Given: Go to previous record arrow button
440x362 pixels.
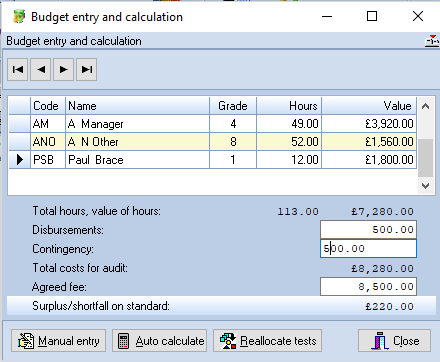Looking at the screenshot, I should (40, 69).
